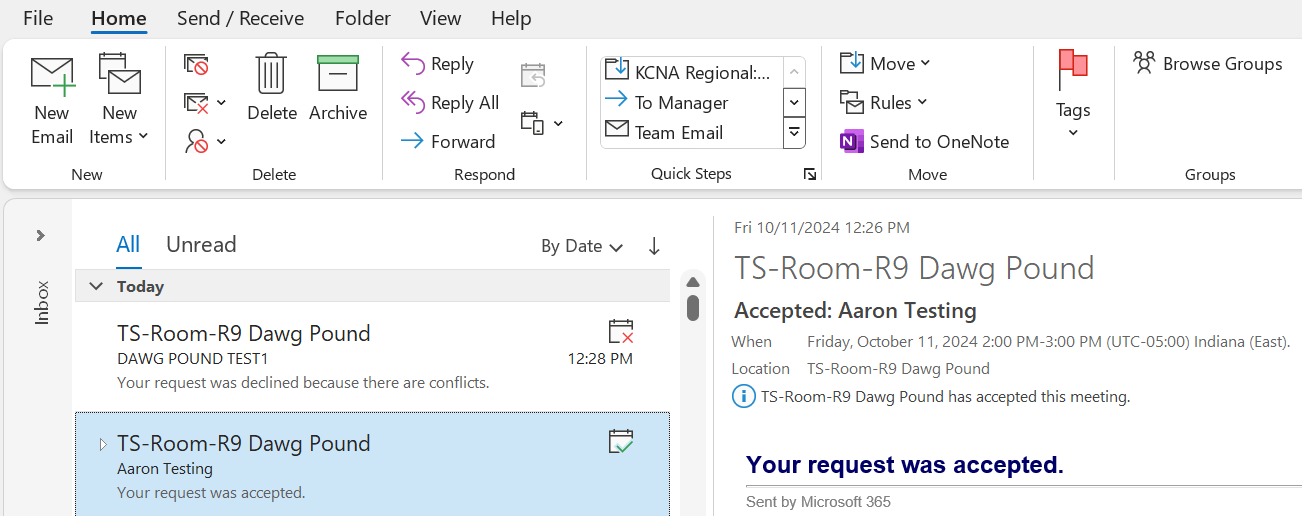Screen dimensions: 1302x516
Task: Show only Unread messages
Action: tap(201, 245)
